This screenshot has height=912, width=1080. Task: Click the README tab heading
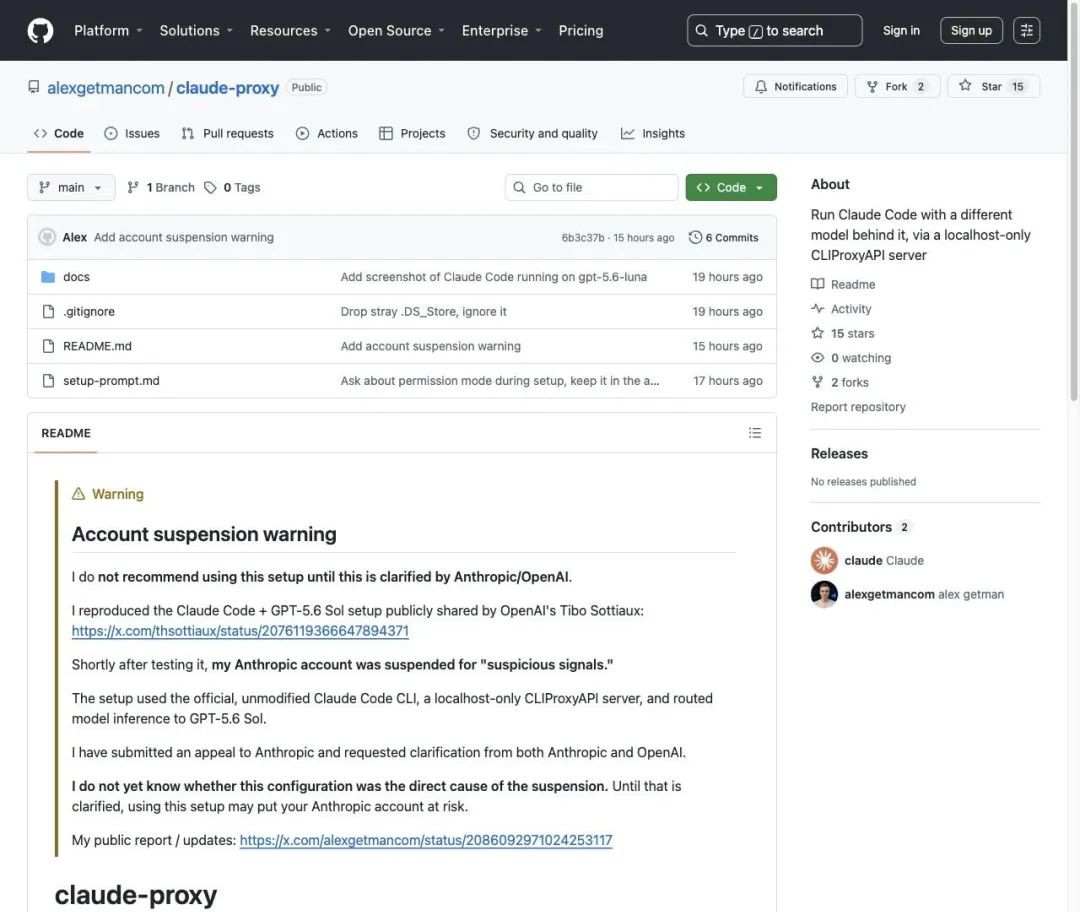click(66, 433)
